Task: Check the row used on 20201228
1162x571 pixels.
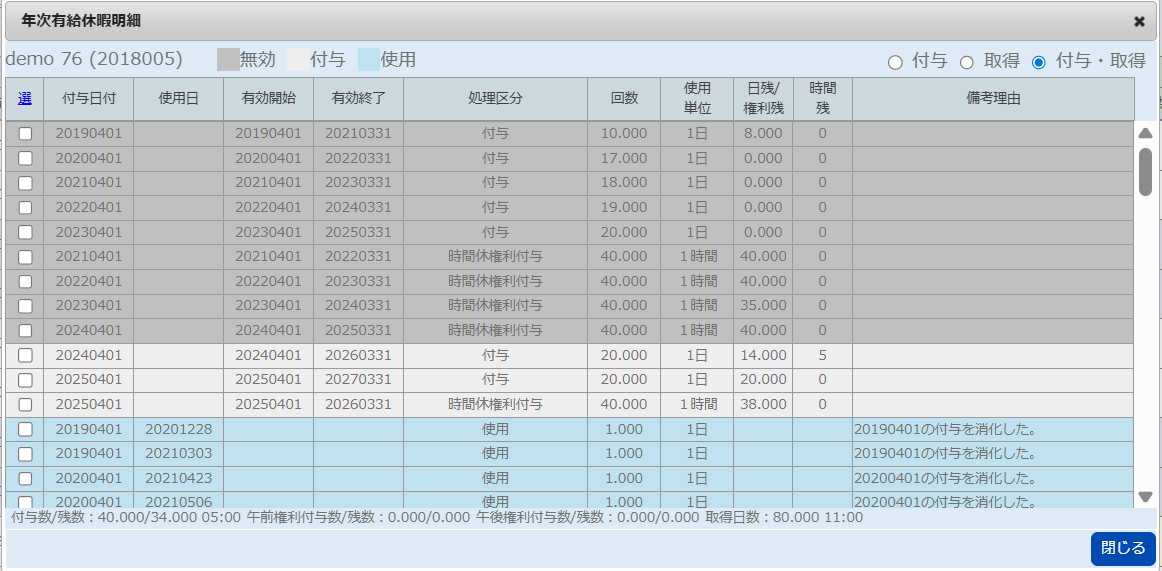Action: click(25, 429)
